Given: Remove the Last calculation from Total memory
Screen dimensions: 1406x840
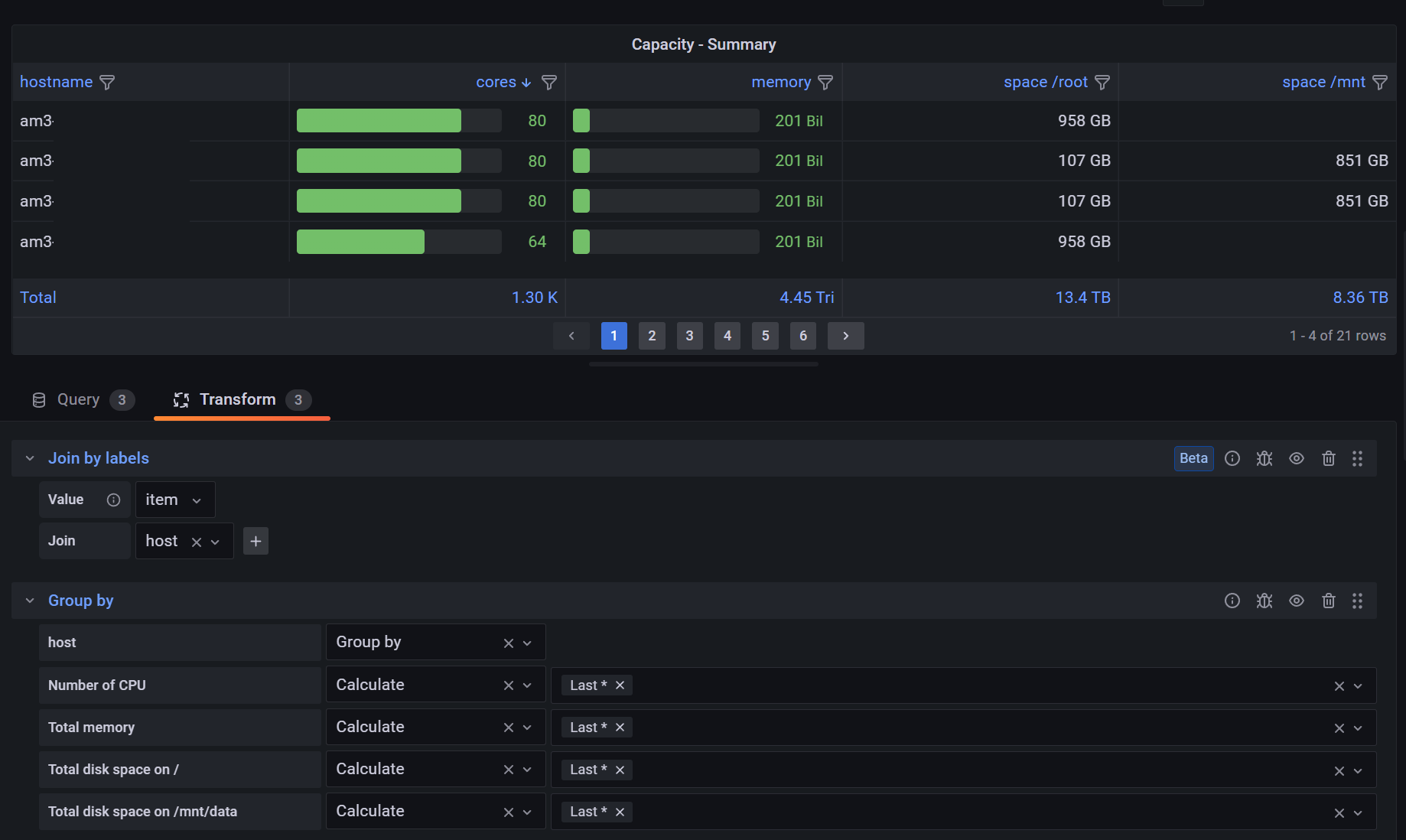Looking at the screenshot, I should tap(620, 727).
